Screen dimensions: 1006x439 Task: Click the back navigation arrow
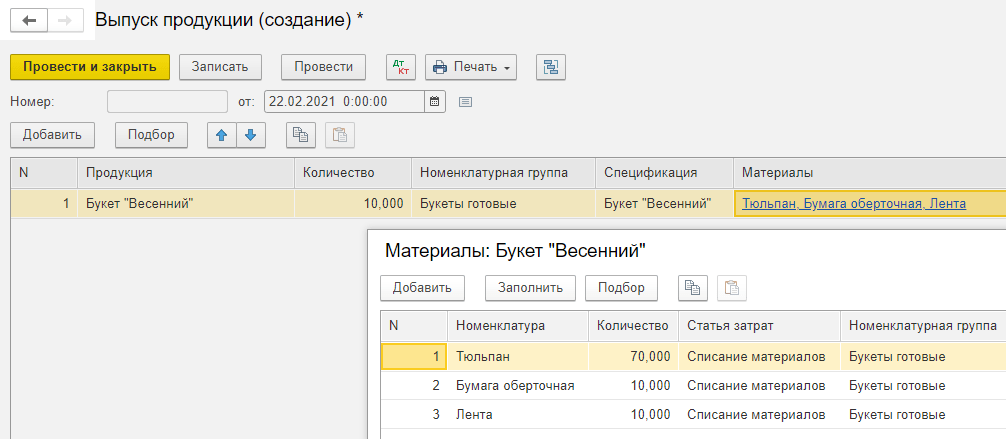(x=28, y=20)
